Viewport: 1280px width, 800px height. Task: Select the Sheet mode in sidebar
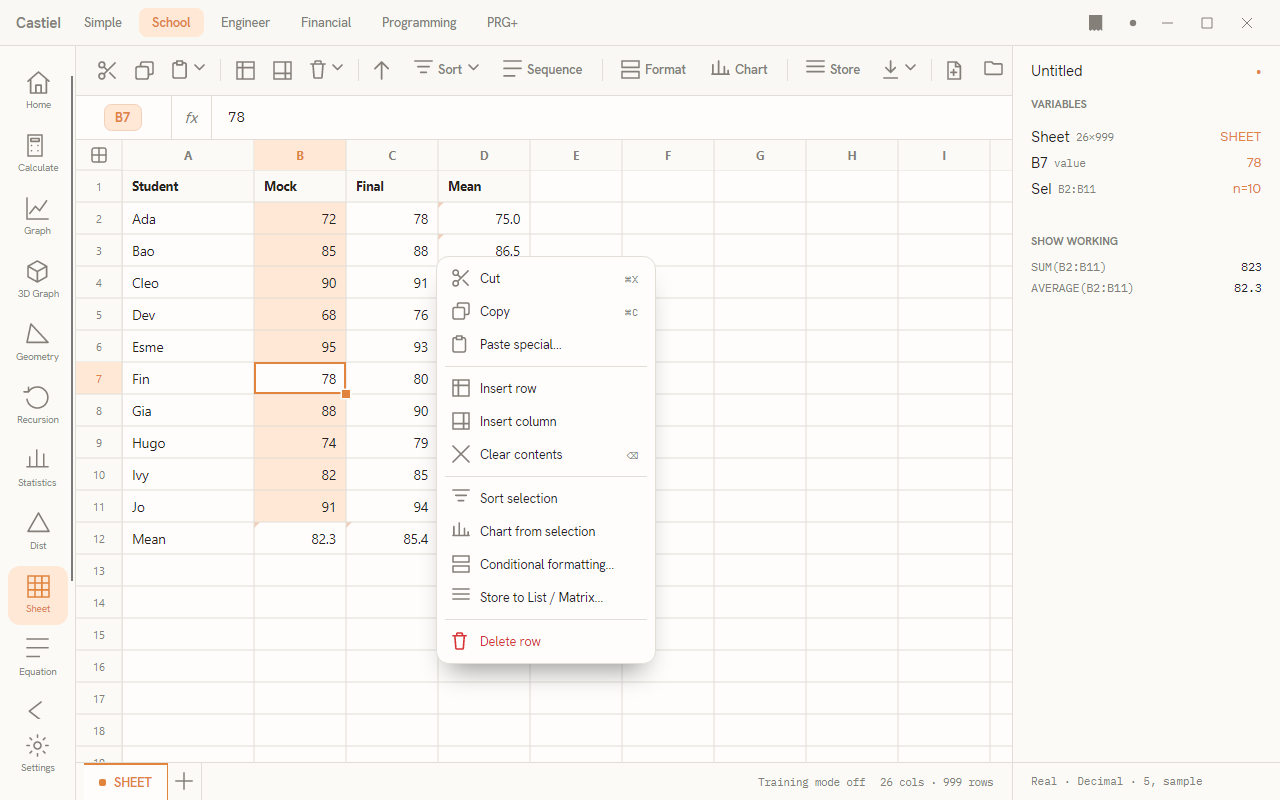[38, 595]
